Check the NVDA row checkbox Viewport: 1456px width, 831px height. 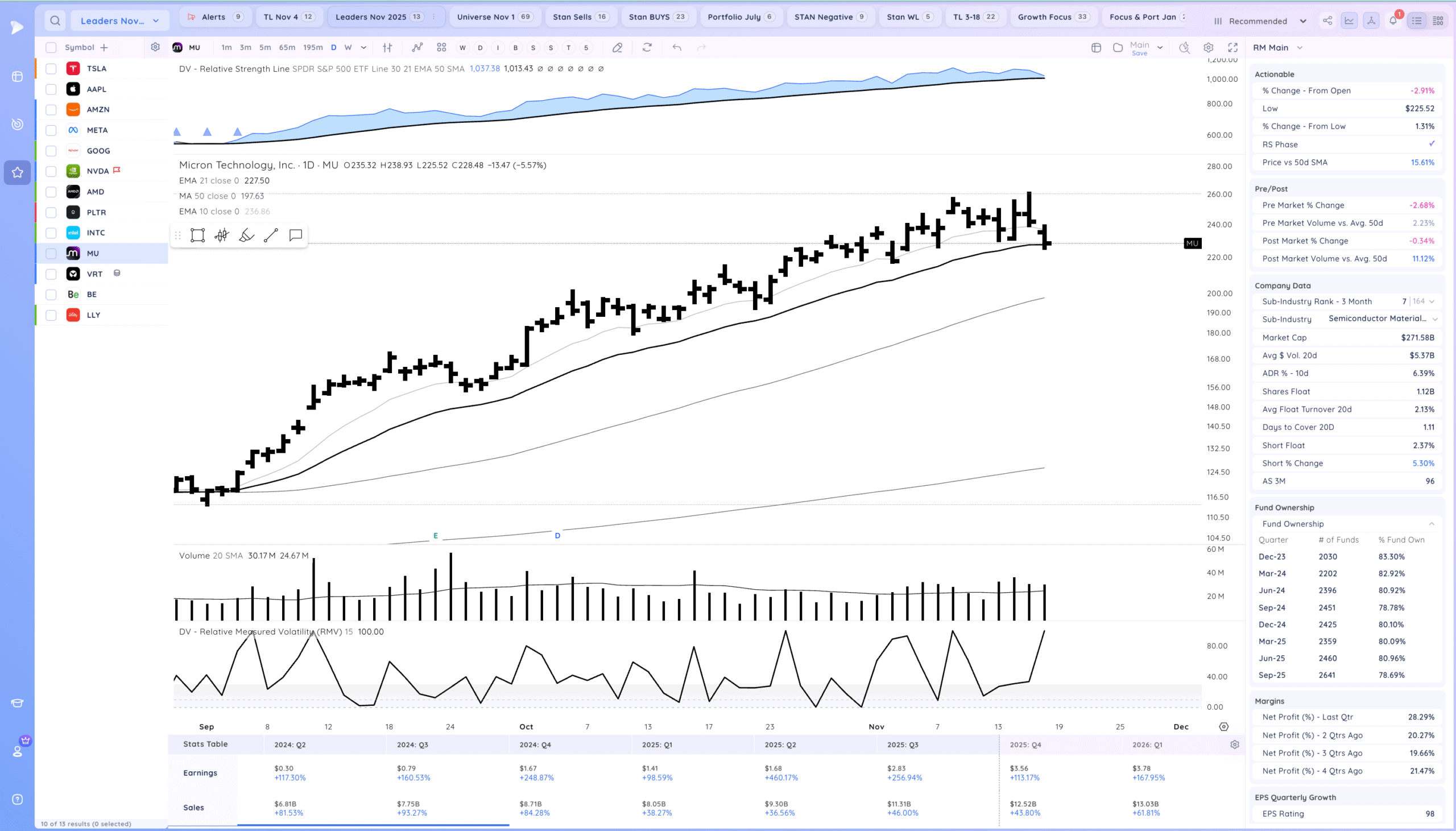coord(51,171)
